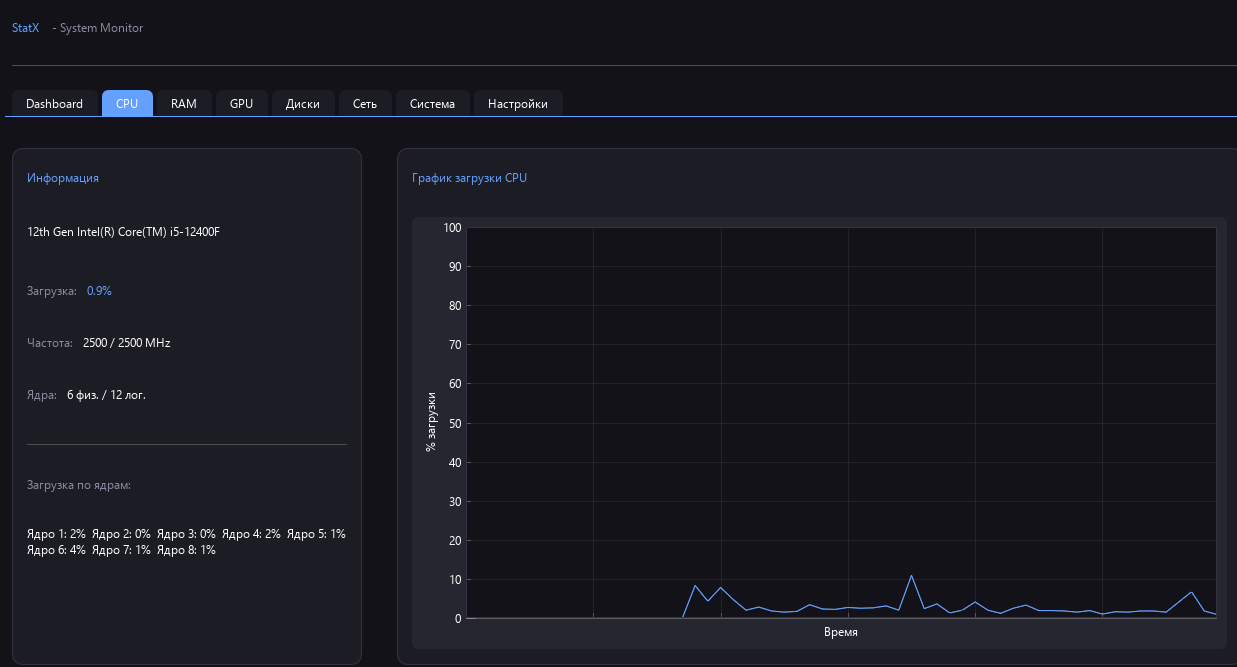Screen dimensions: 1237x667
Task: Open the Сеть tab
Action: coord(365,103)
